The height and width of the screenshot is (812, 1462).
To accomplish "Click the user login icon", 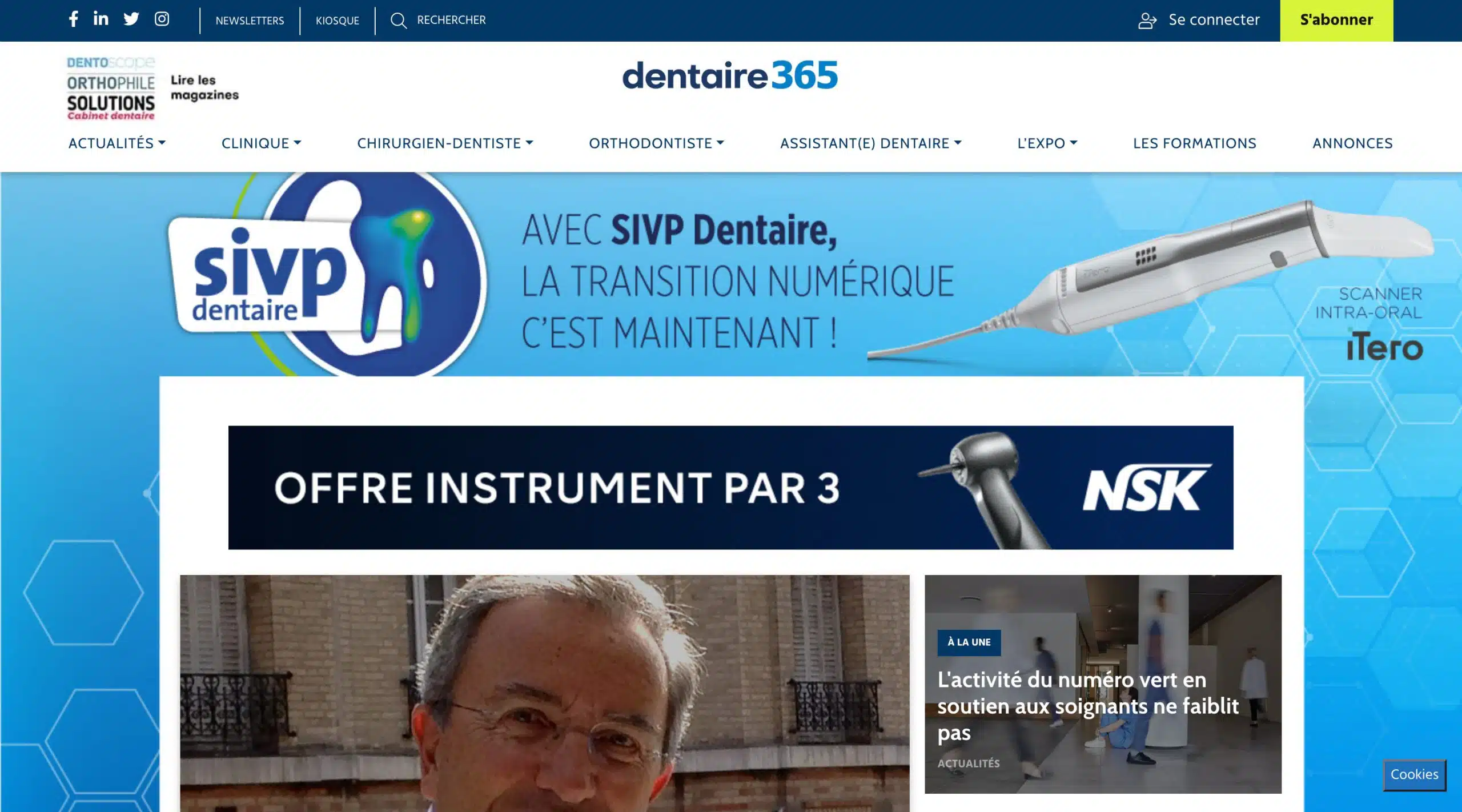I will (x=1147, y=21).
